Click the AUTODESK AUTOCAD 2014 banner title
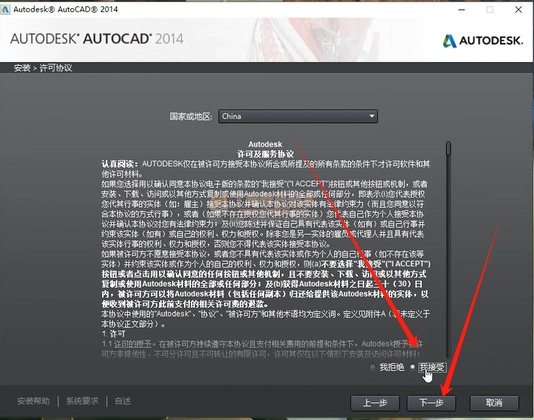 97,38
